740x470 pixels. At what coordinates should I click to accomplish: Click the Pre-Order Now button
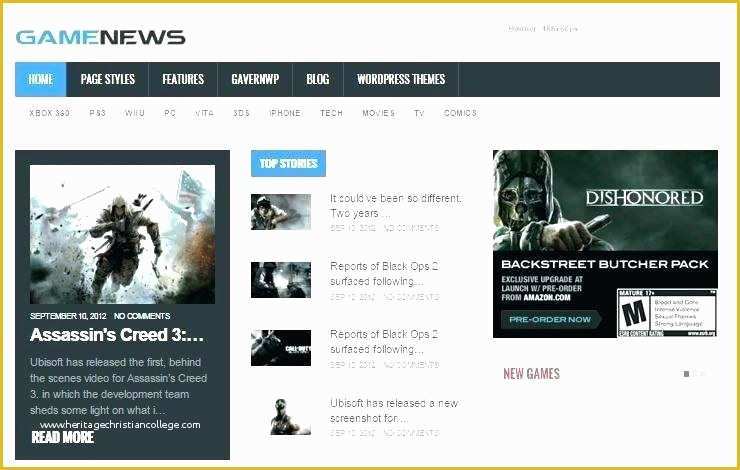pos(550,319)
